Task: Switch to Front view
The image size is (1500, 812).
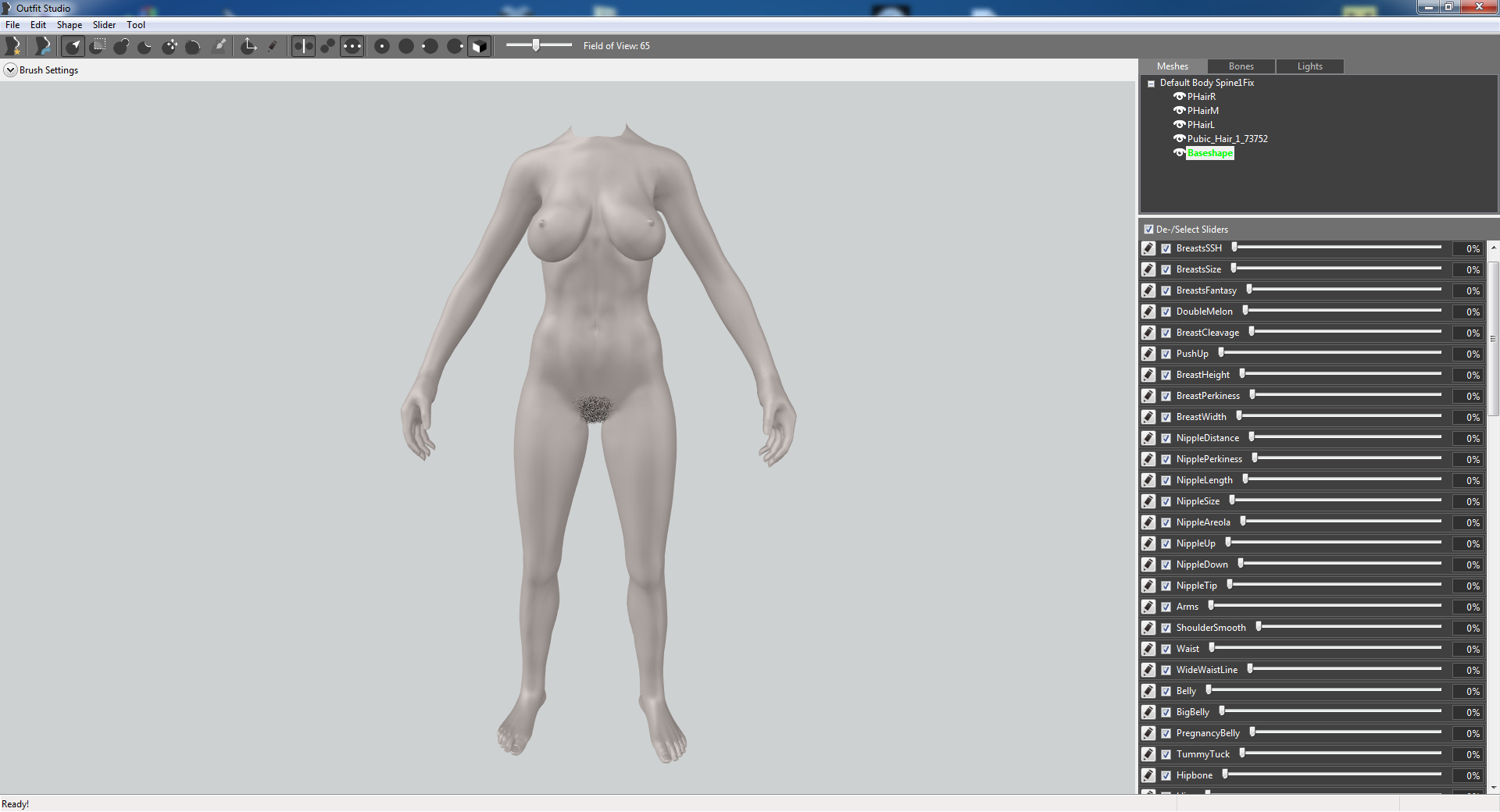Action: coord(382,46)
